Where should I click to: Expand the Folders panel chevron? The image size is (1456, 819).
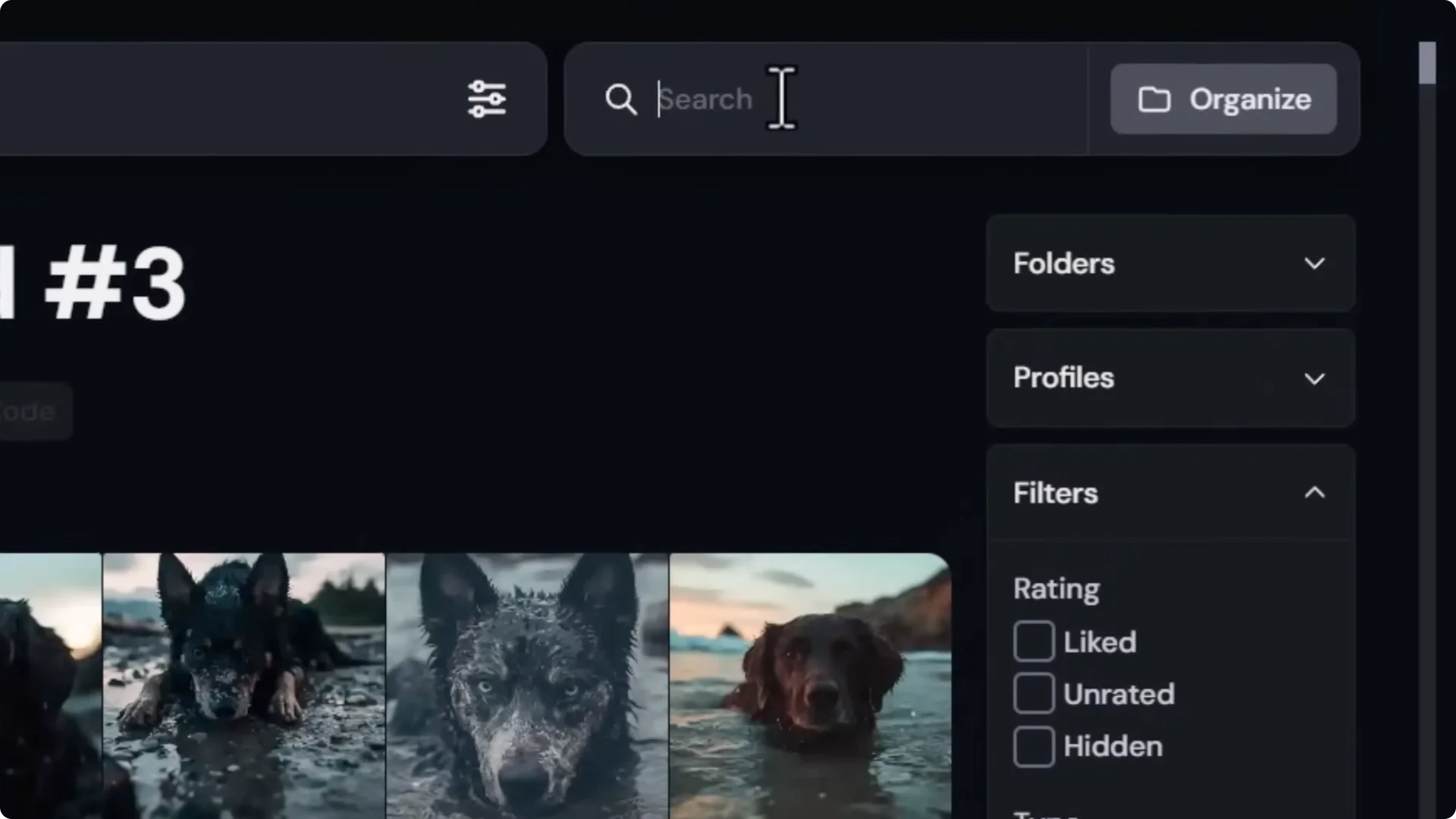[x=1314, y=263]
